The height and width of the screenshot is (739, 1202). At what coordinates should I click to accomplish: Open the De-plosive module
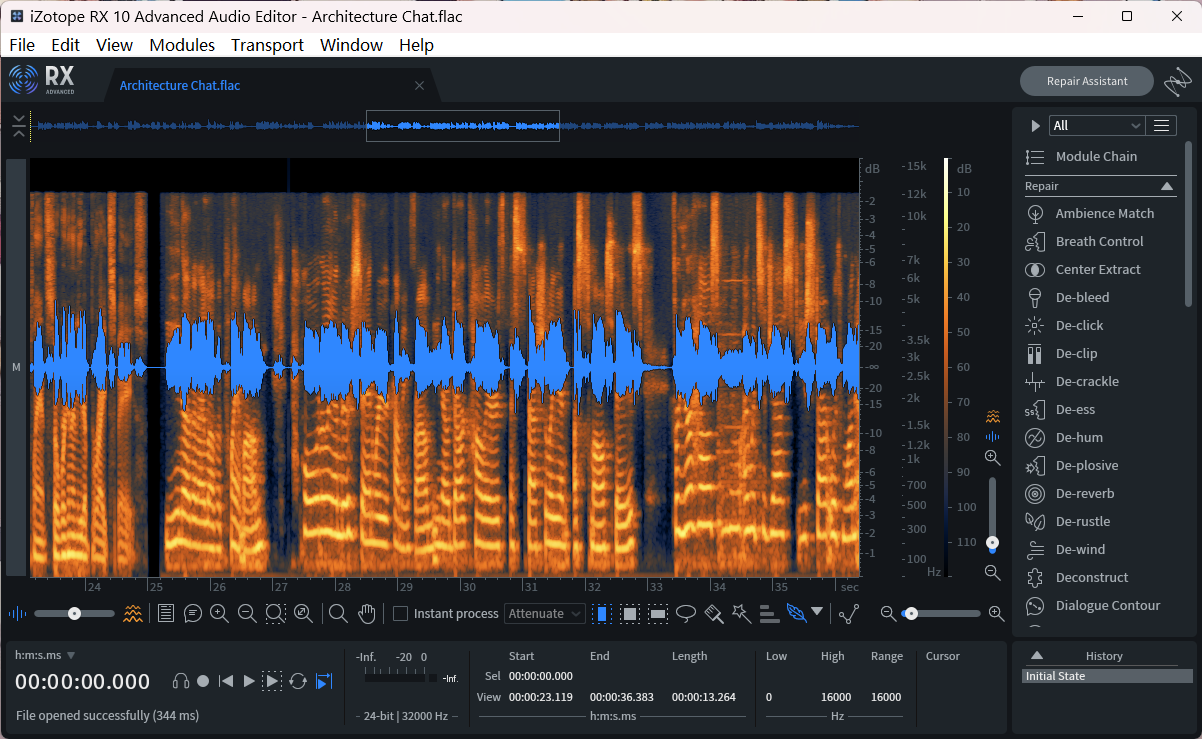click(1072, 465)
